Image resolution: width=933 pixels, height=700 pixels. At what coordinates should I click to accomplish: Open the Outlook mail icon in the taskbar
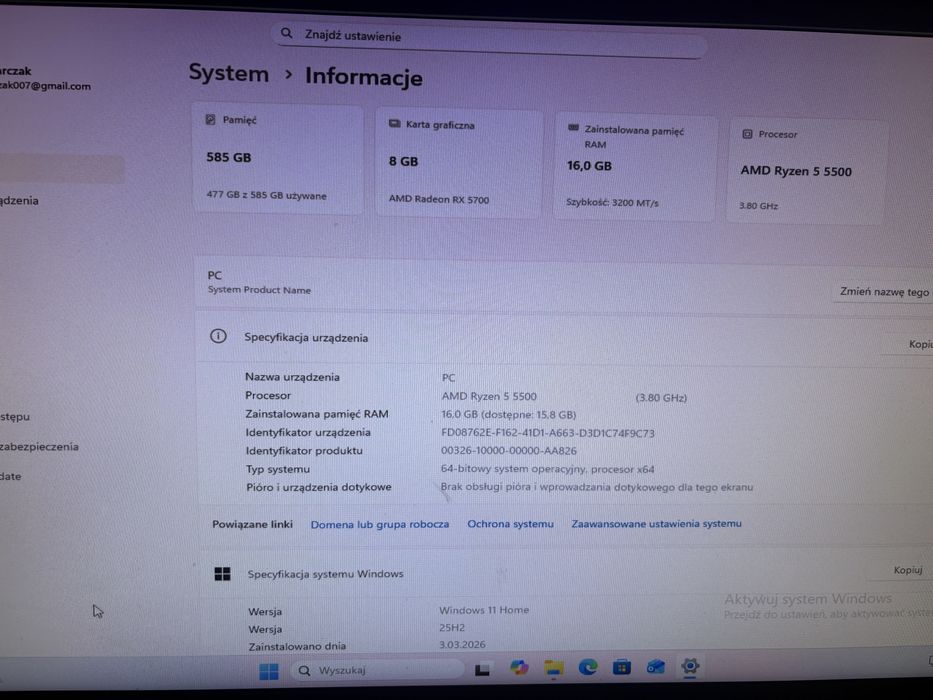(656, 667)
